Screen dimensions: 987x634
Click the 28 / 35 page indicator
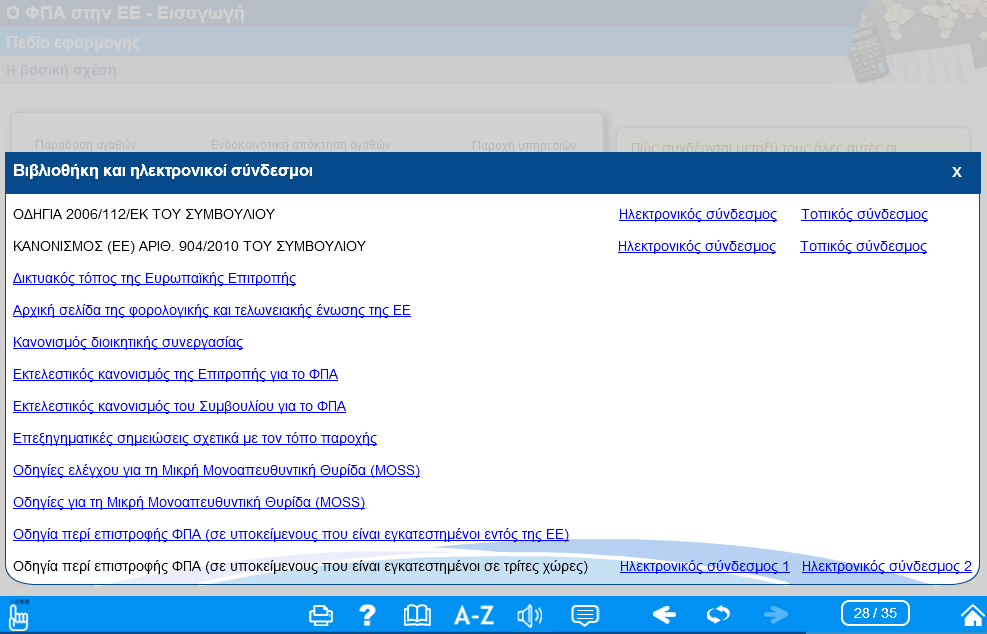point(875,613)
